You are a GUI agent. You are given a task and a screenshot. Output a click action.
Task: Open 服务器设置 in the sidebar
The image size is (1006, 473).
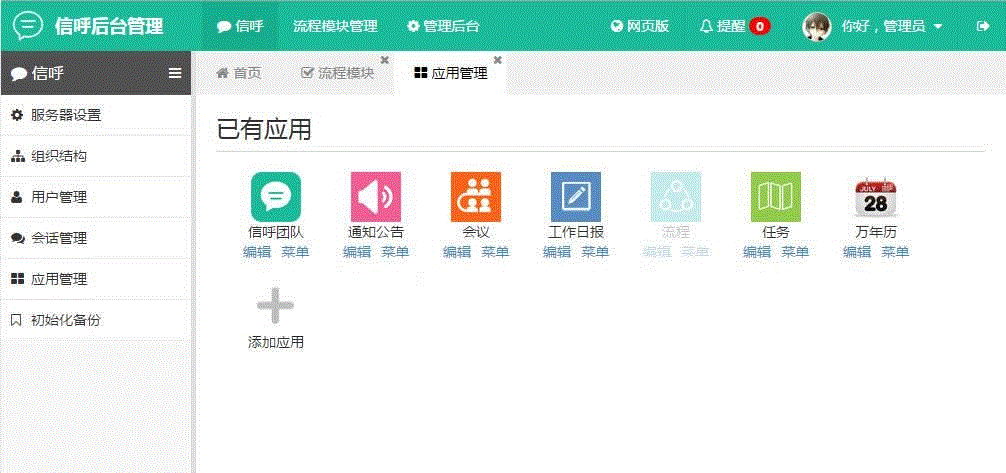[x=96, y=116]
